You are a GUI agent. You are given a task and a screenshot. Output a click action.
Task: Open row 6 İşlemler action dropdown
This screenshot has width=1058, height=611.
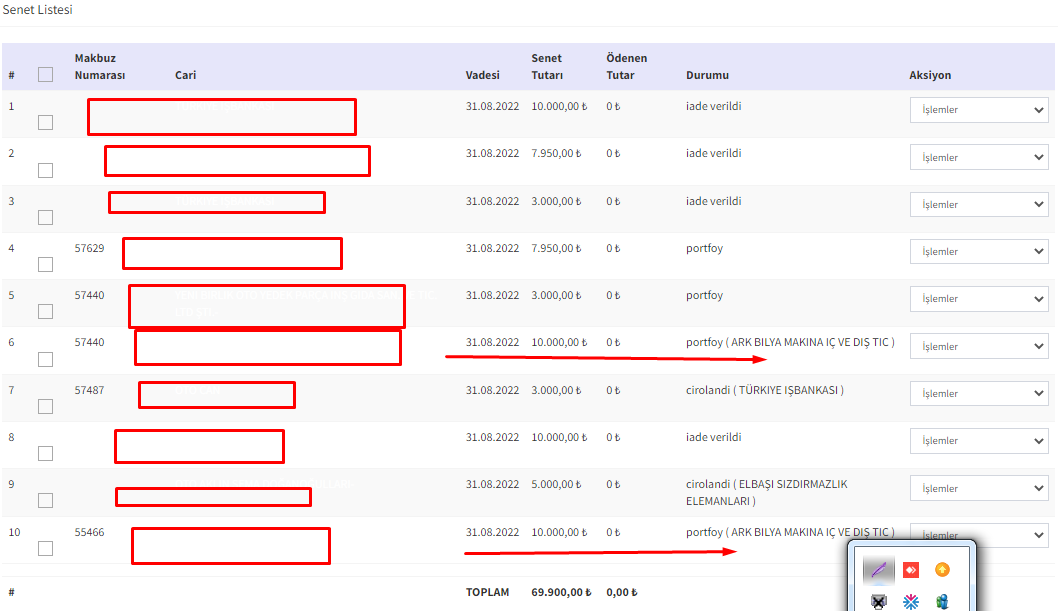978,346
